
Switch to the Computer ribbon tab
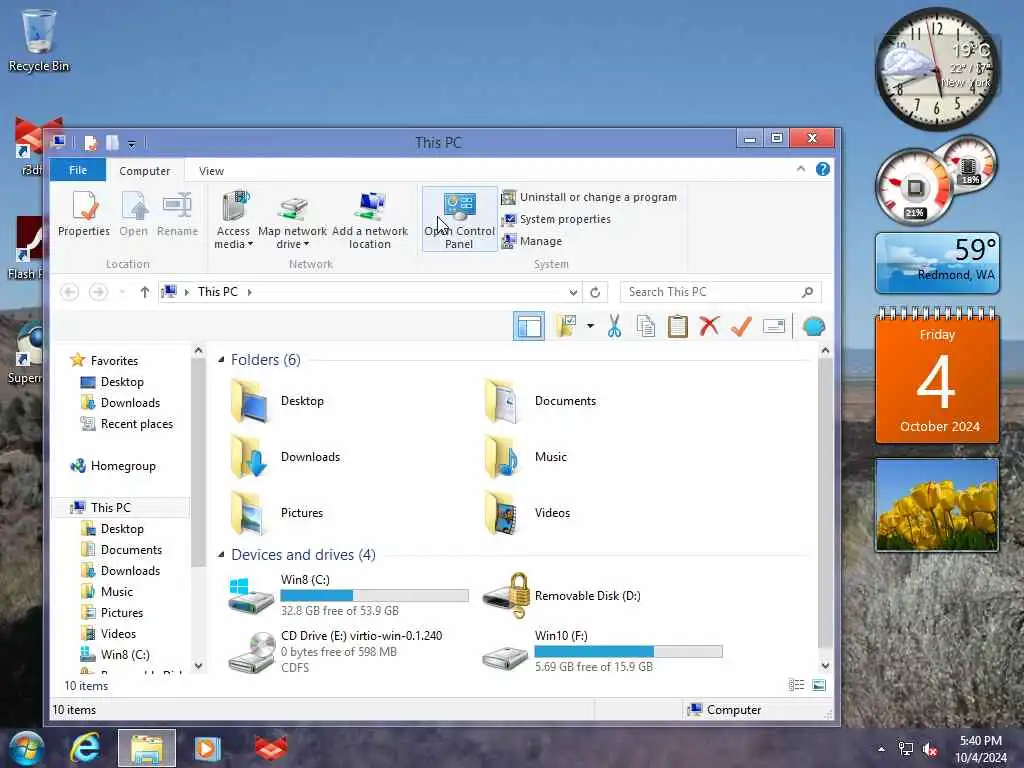pyautogui.click(x=144, y=170)
